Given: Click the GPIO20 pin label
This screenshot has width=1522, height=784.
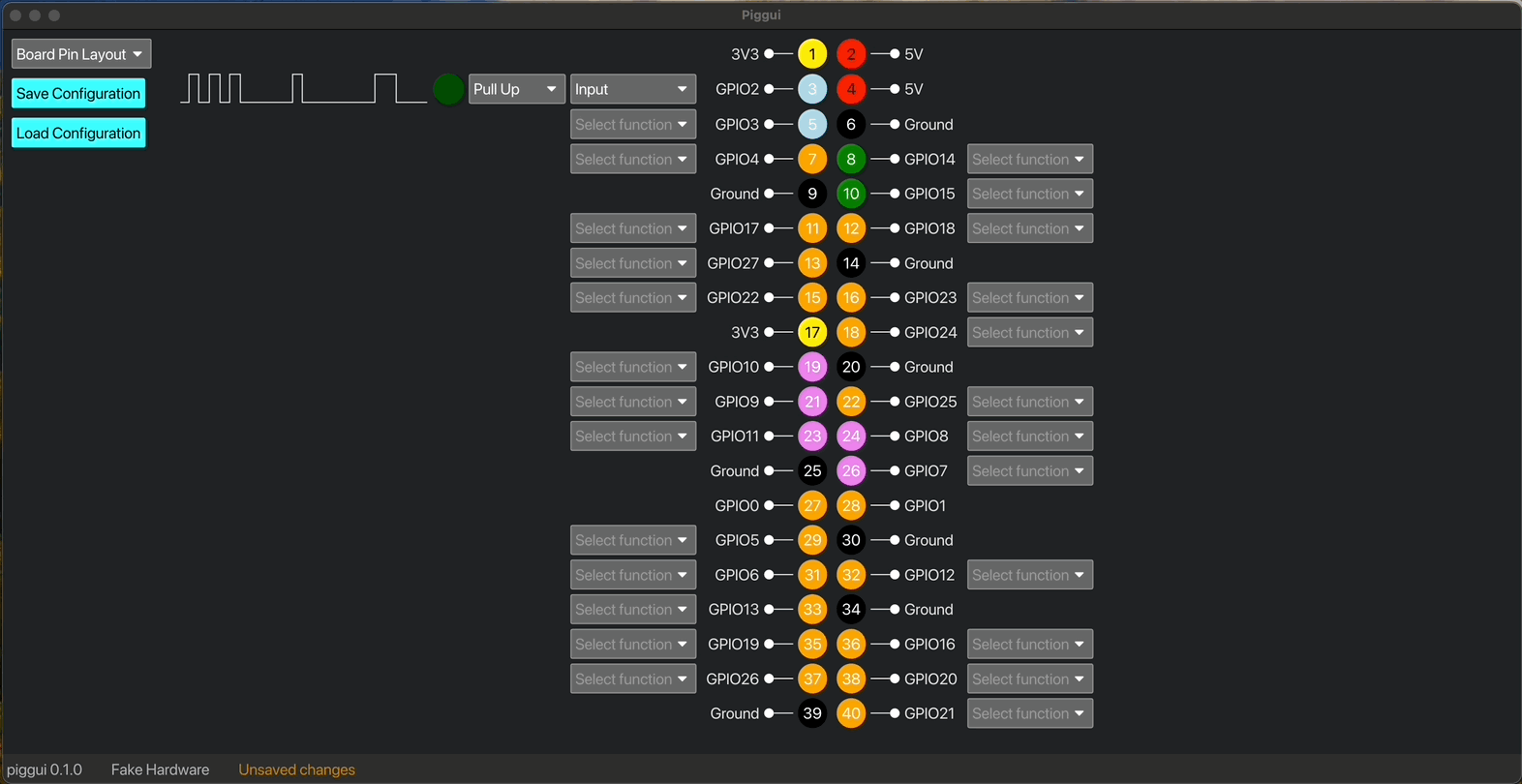Looking at the screenshot, I should point(930,678).
